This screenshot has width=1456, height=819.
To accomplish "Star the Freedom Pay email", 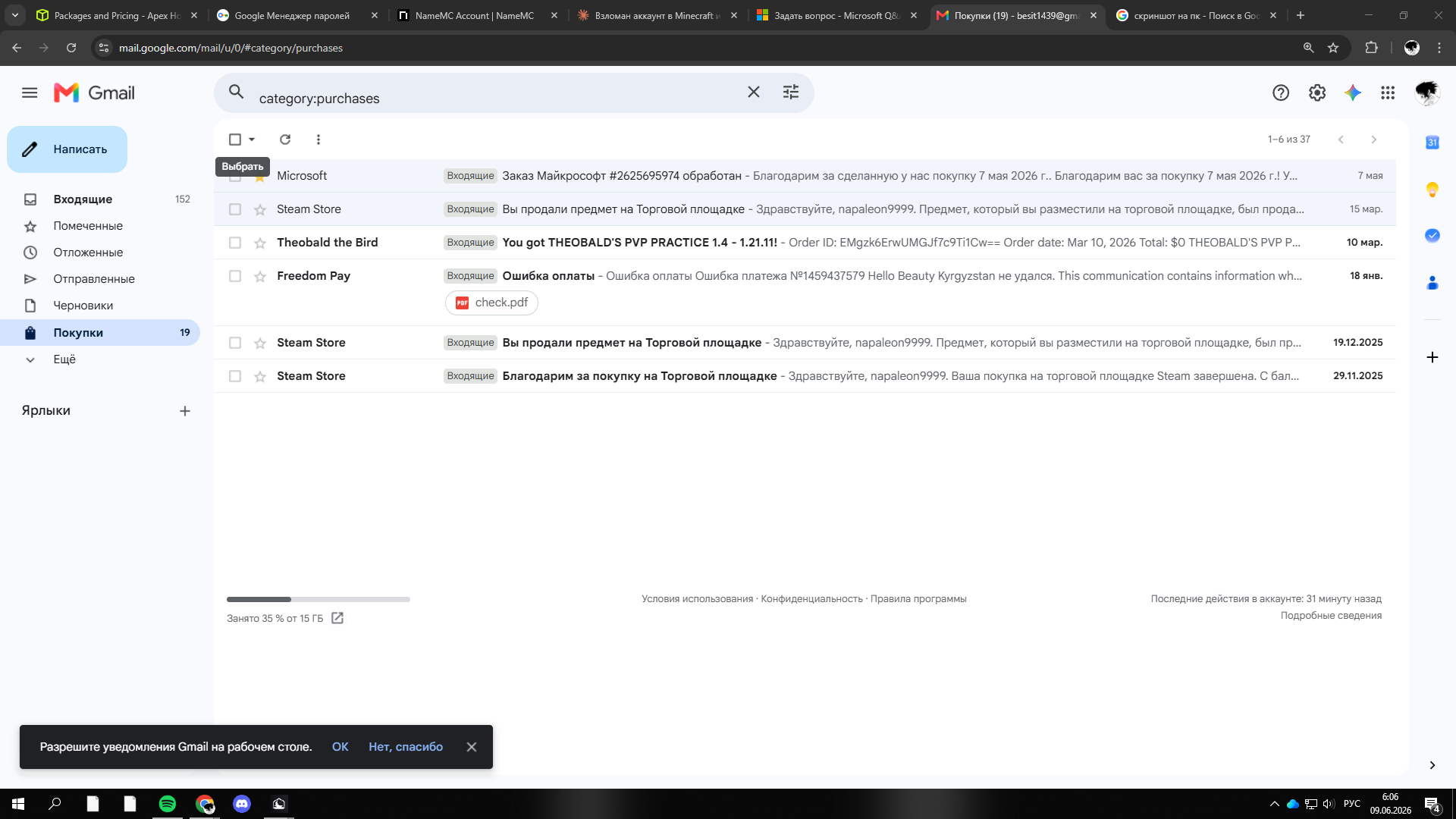I will tap(260, 276).
